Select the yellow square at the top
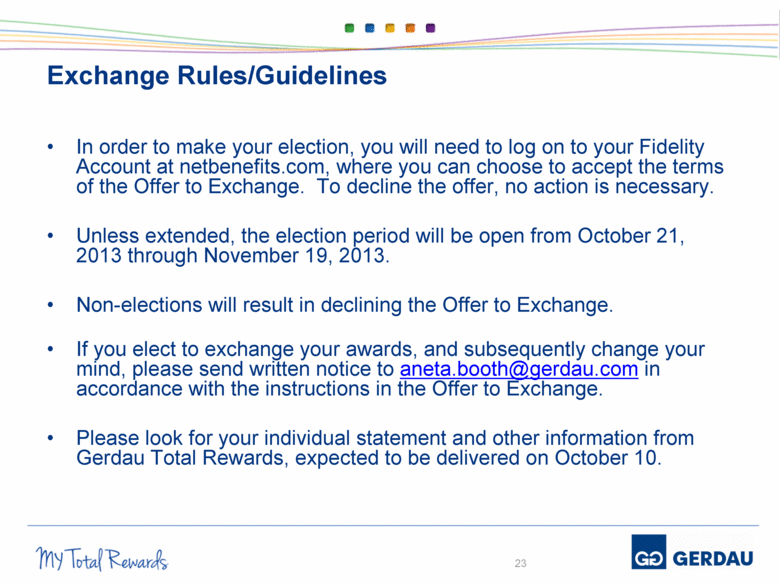Image resolution: width=780 pixels, height=585 pixels. [389, 28]
